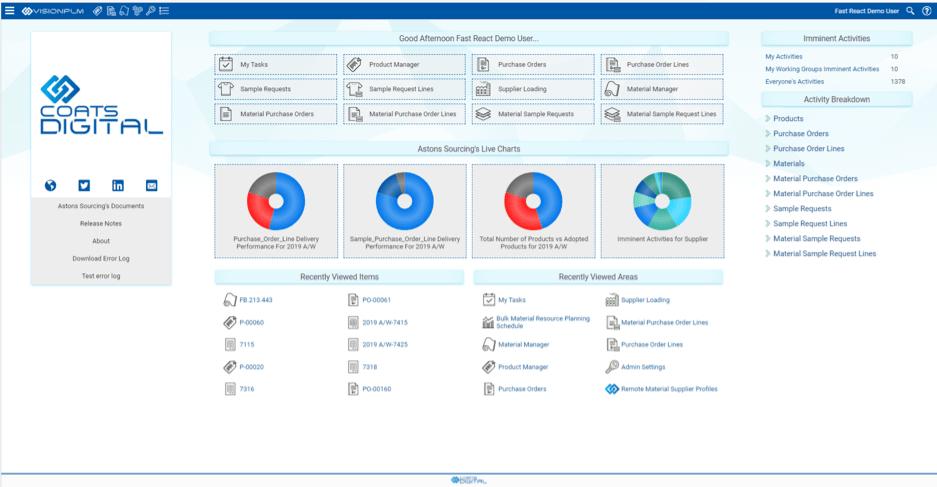The image size is (937, 487).
Task: Open search with the magnifier icon
Action: coord(910,11)
